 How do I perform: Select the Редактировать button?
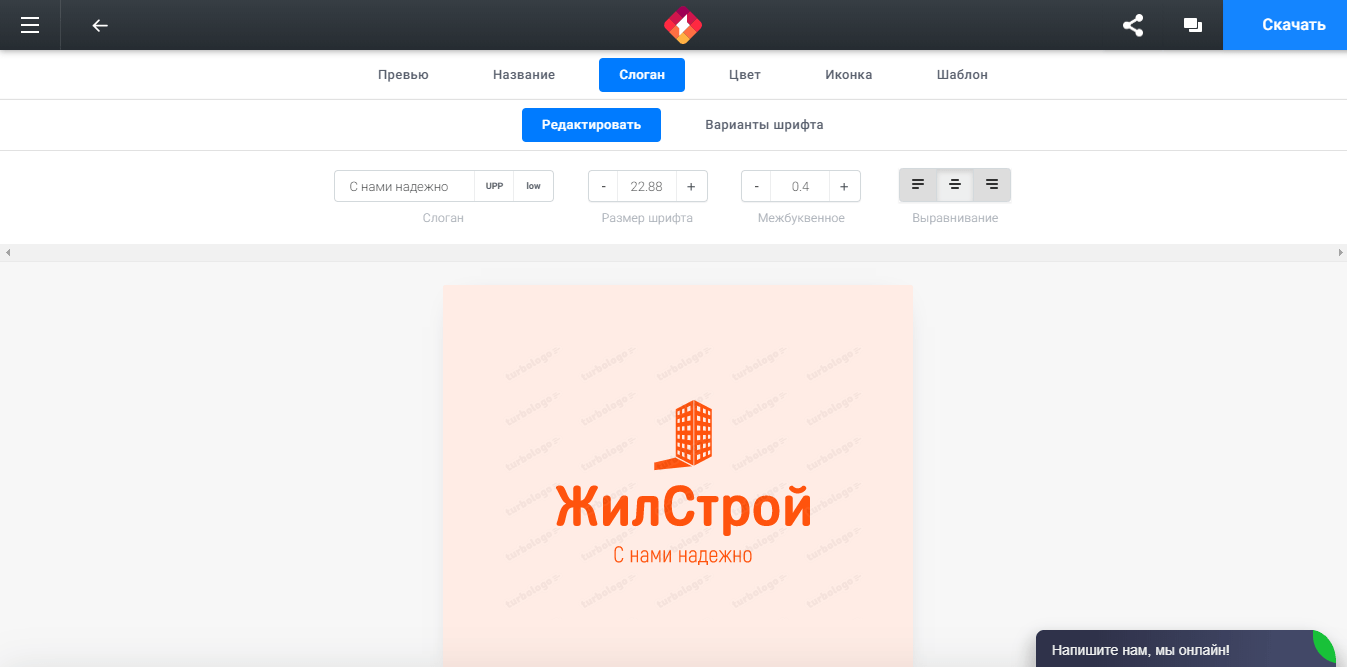(x=591, y=124)
